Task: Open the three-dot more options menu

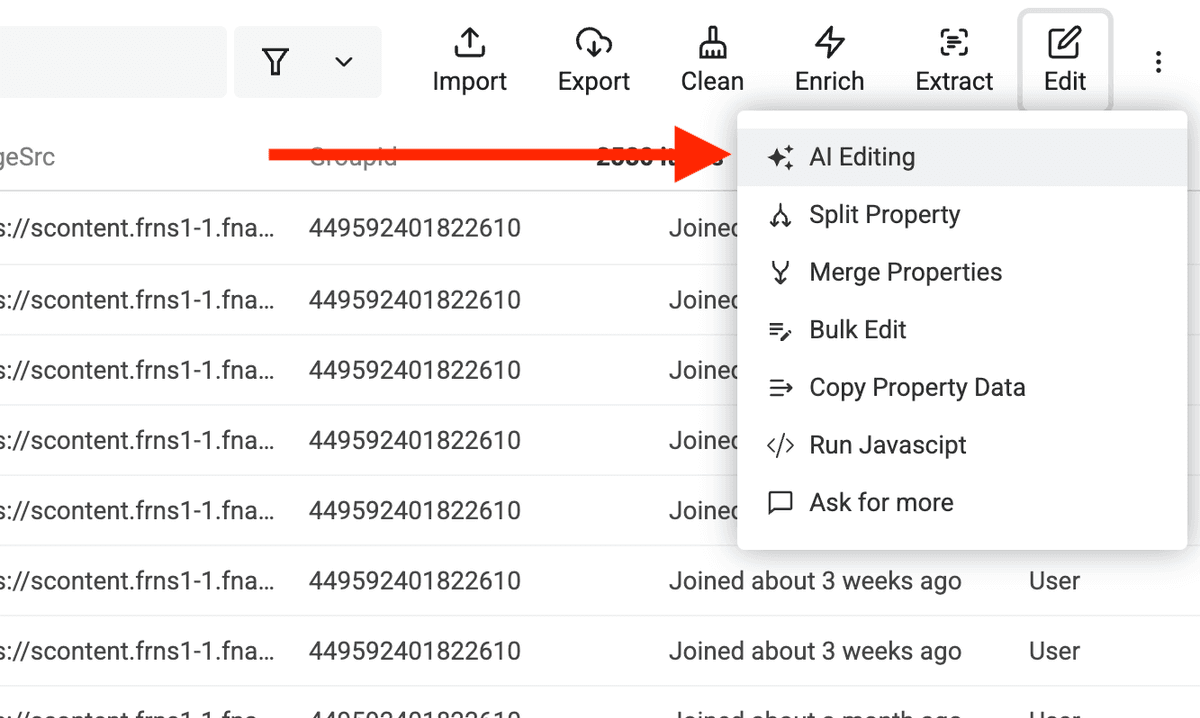Action: click(x=1158, y=62)
